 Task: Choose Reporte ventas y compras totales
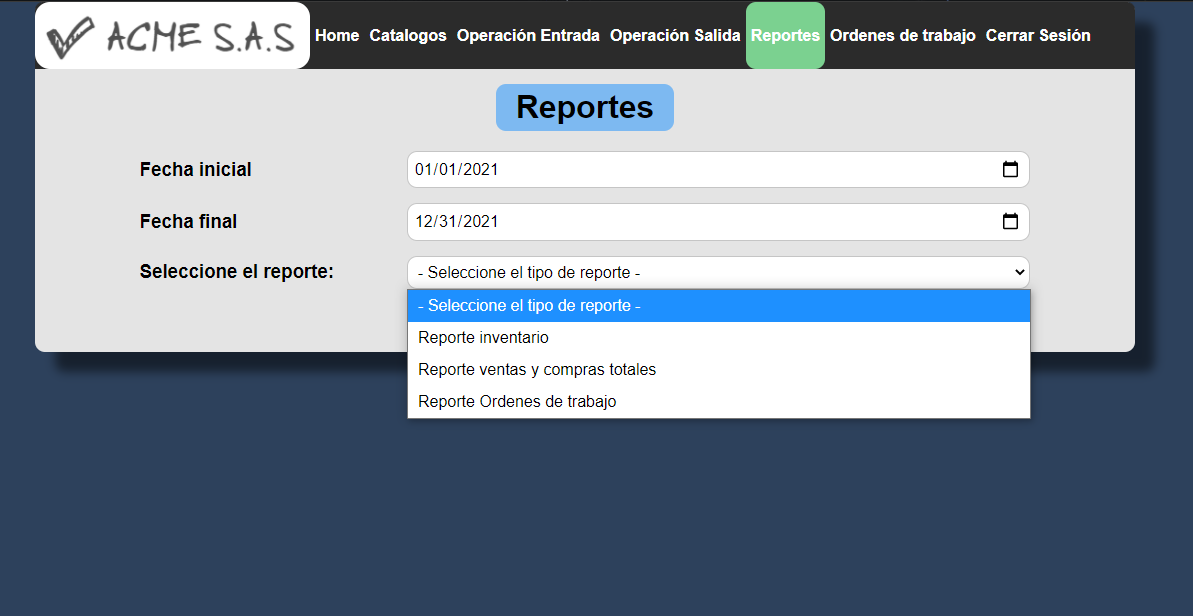[x=537, y=369]
